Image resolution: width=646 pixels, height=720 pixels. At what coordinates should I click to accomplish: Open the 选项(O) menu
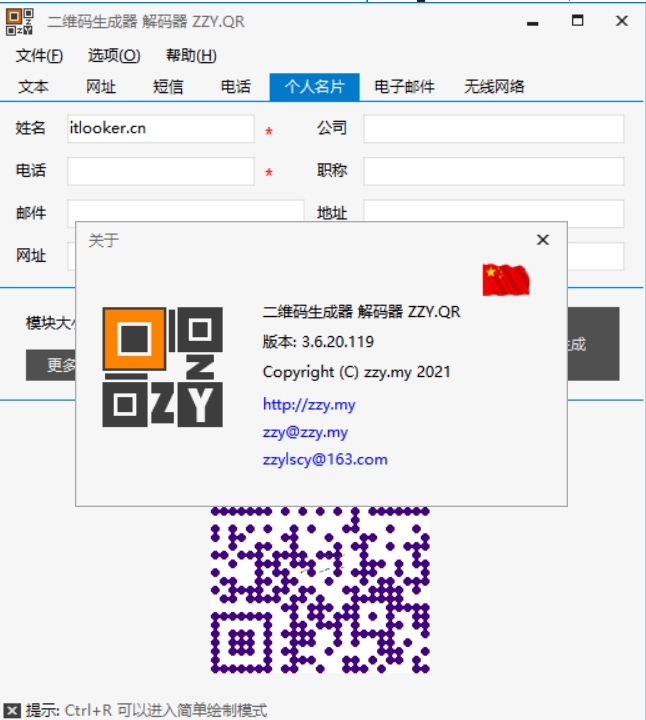[x=114, y=56]
